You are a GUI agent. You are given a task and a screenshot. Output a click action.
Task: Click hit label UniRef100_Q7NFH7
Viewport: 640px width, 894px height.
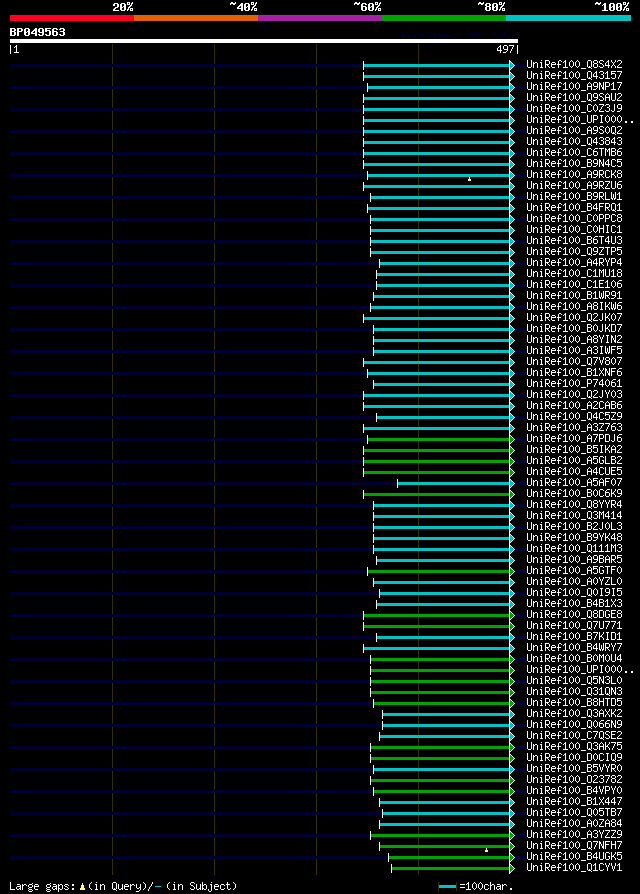click(x=574, y=846)
